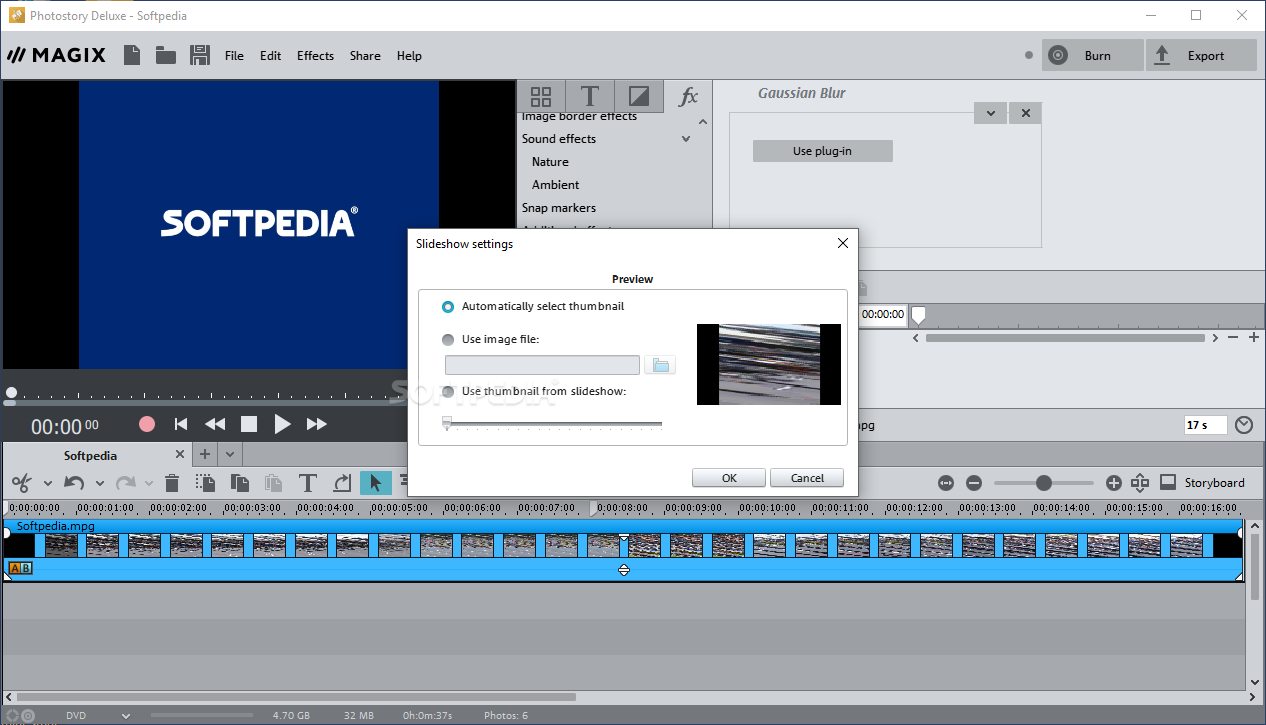Open the File menu
The height and width of the screenshot is (725, 1266).
coord(234,56)
